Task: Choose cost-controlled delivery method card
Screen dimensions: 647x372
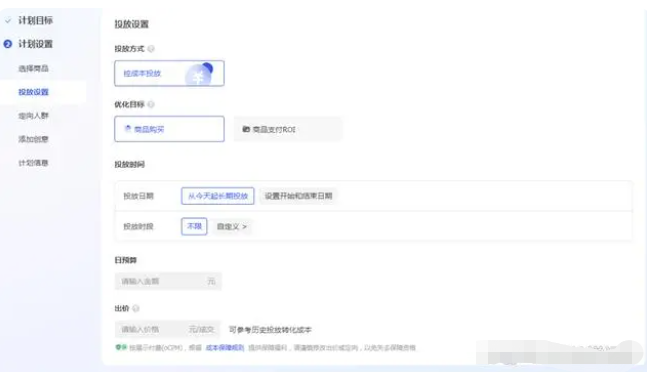Action: click(x=169, y=73)
